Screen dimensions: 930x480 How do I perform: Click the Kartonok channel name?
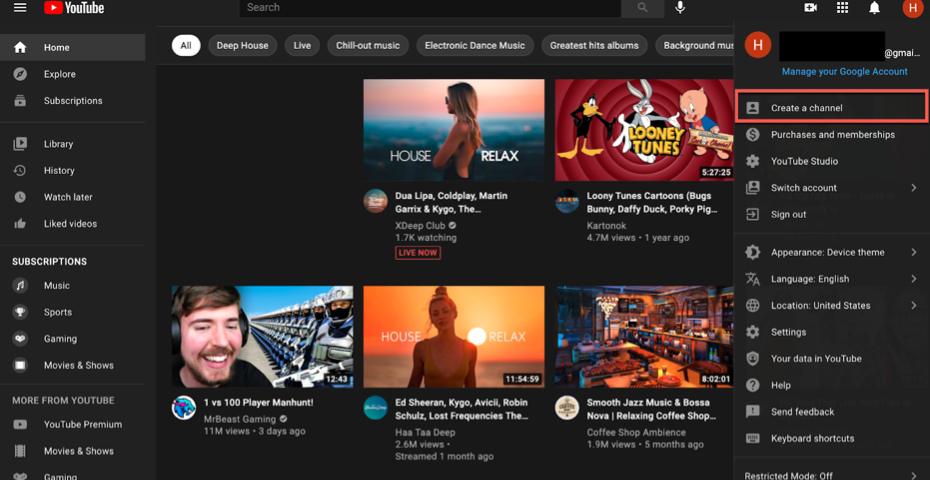(607, 225)
